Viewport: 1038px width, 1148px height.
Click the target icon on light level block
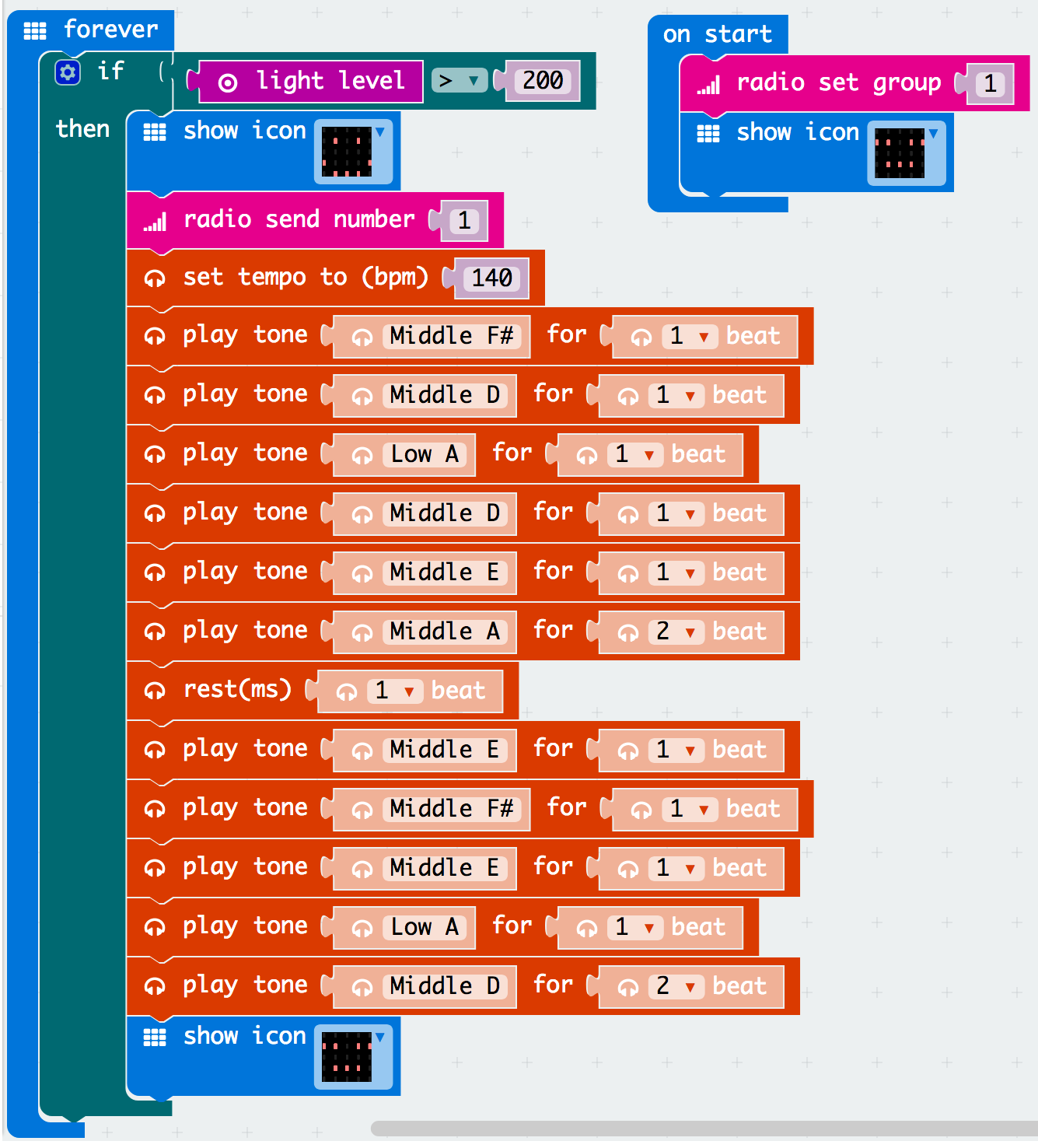click(x=228, y=82)
